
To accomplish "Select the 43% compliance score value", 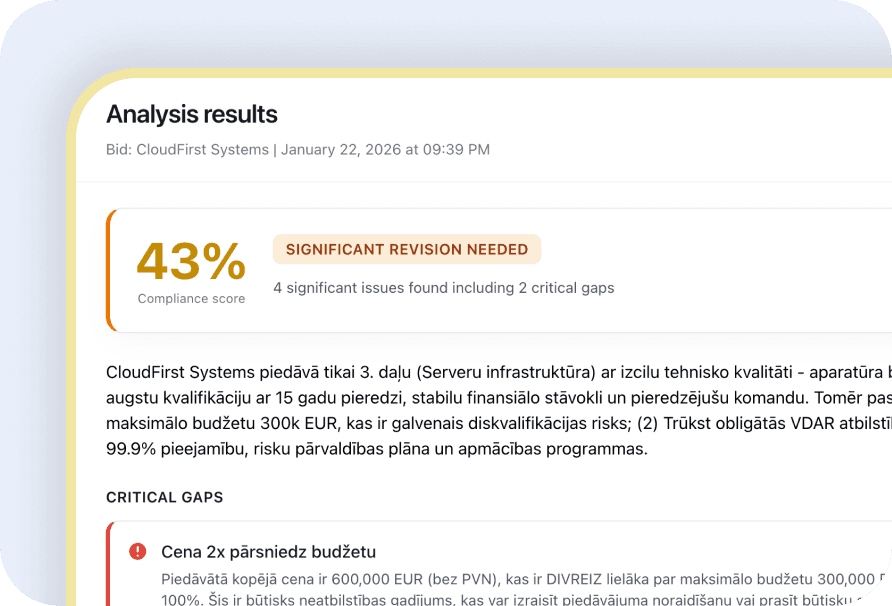I will pyautogui.click(x=191, y=262).
